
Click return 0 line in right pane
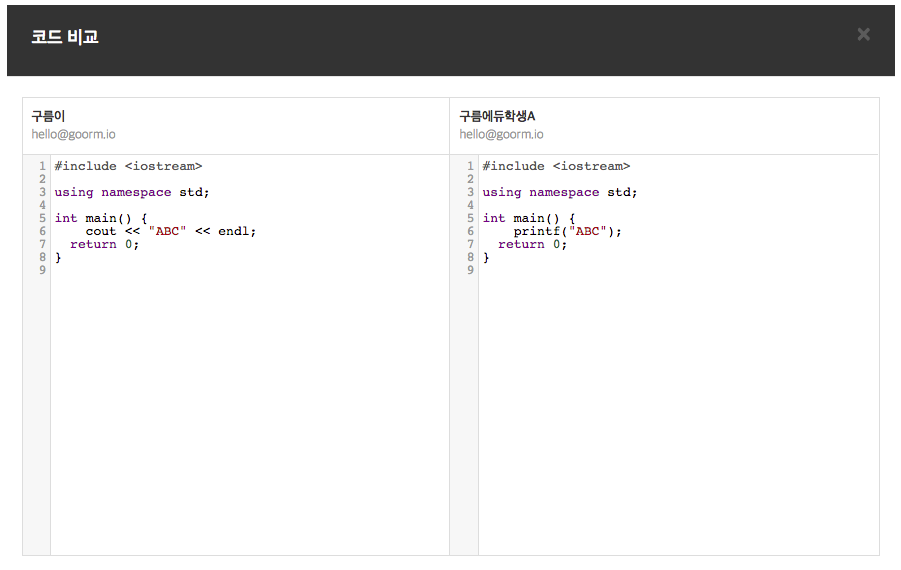[x=532, y=244]
